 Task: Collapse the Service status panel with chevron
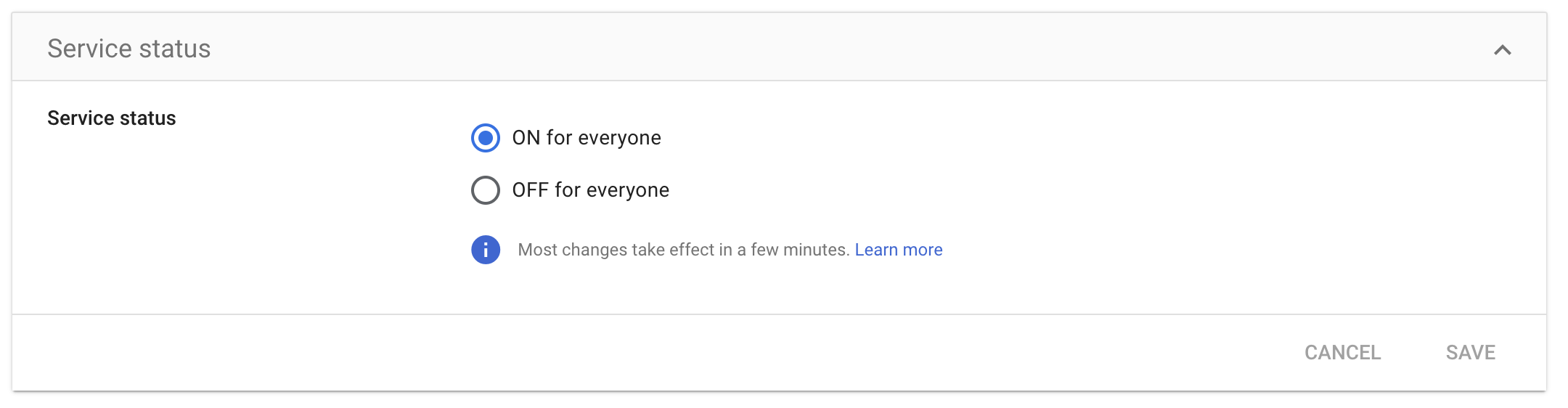pos(1502,50)
